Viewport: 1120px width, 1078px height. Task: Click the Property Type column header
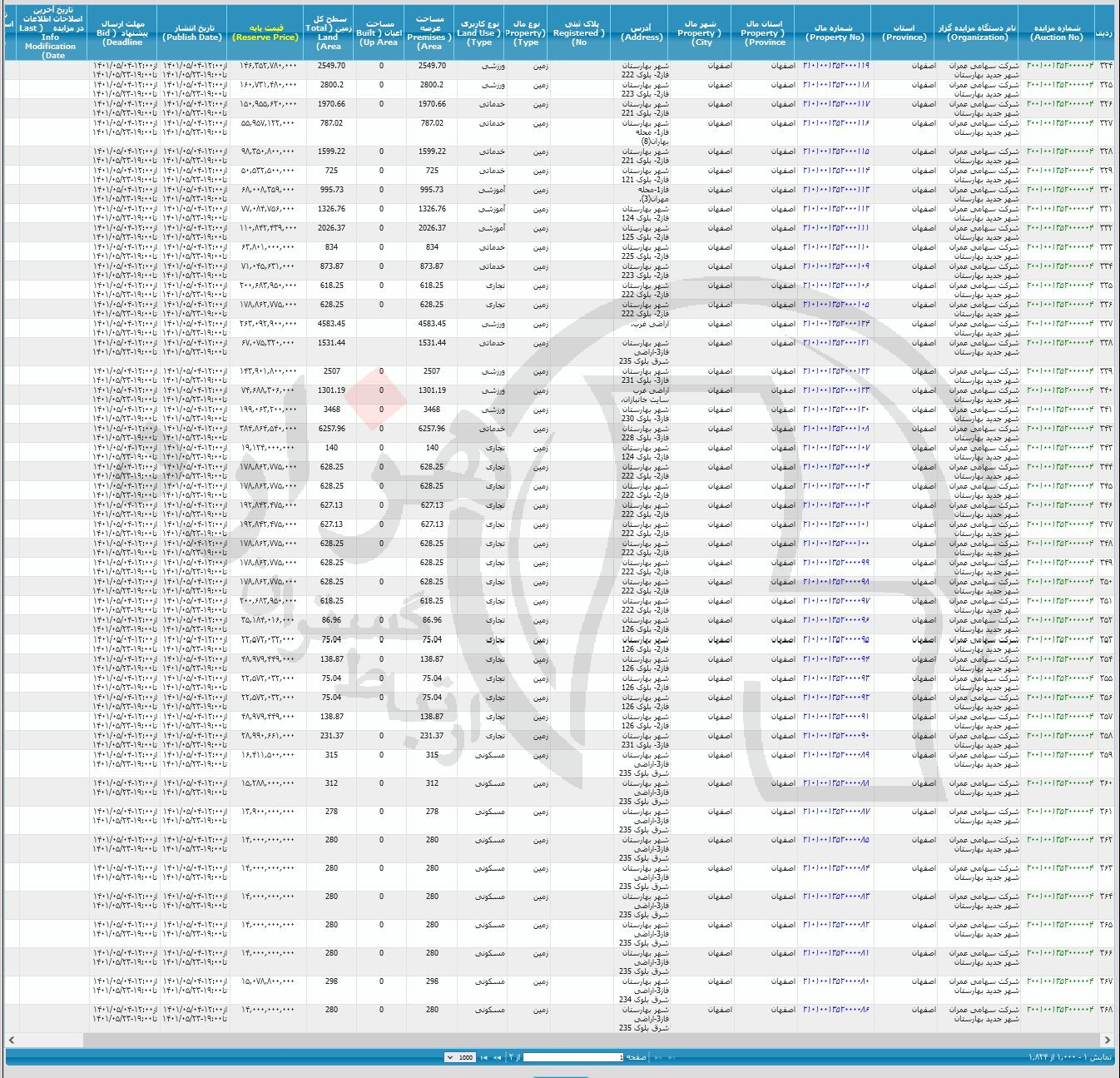pos(527,32)
